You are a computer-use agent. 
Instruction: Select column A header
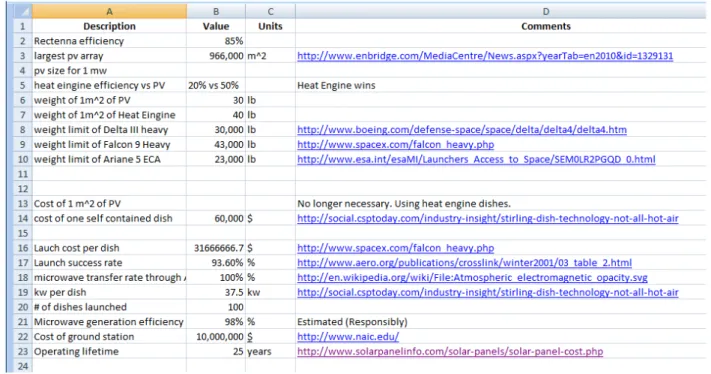[x=109, y=11]
